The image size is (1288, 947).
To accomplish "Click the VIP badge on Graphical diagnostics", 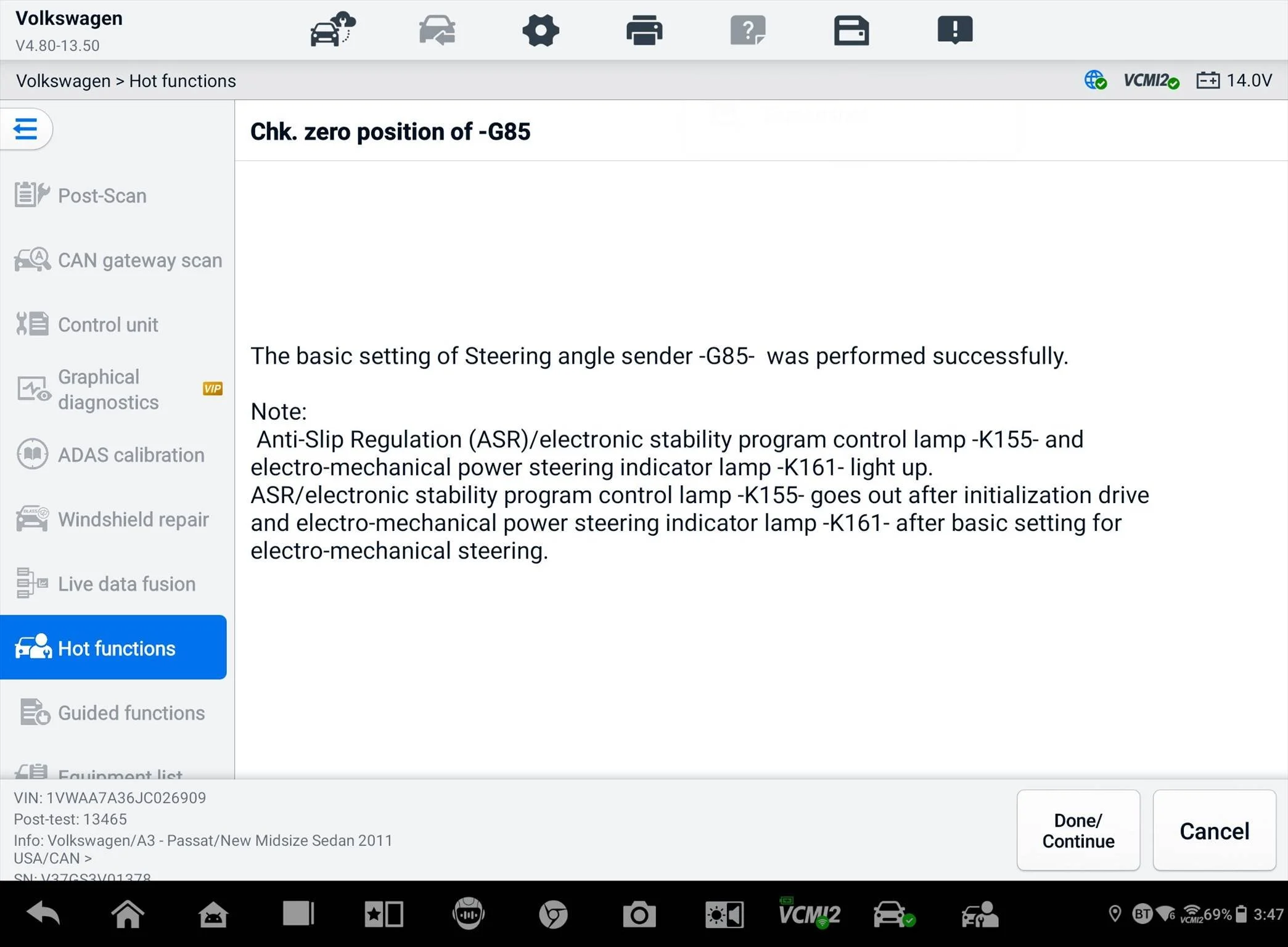I will click(x=213, y=388).
